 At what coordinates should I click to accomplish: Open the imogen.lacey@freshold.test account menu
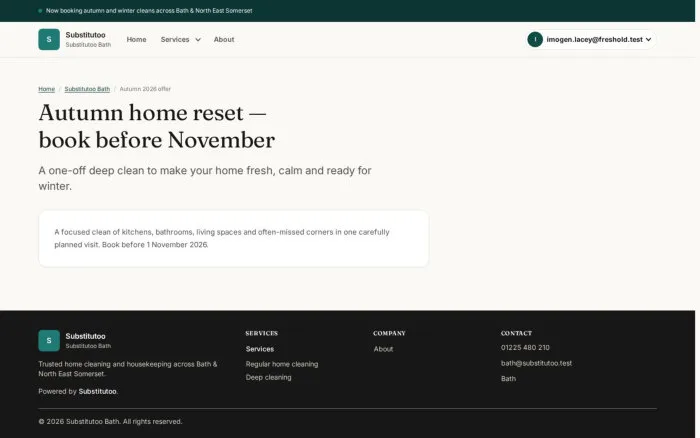tap(591, 39)
